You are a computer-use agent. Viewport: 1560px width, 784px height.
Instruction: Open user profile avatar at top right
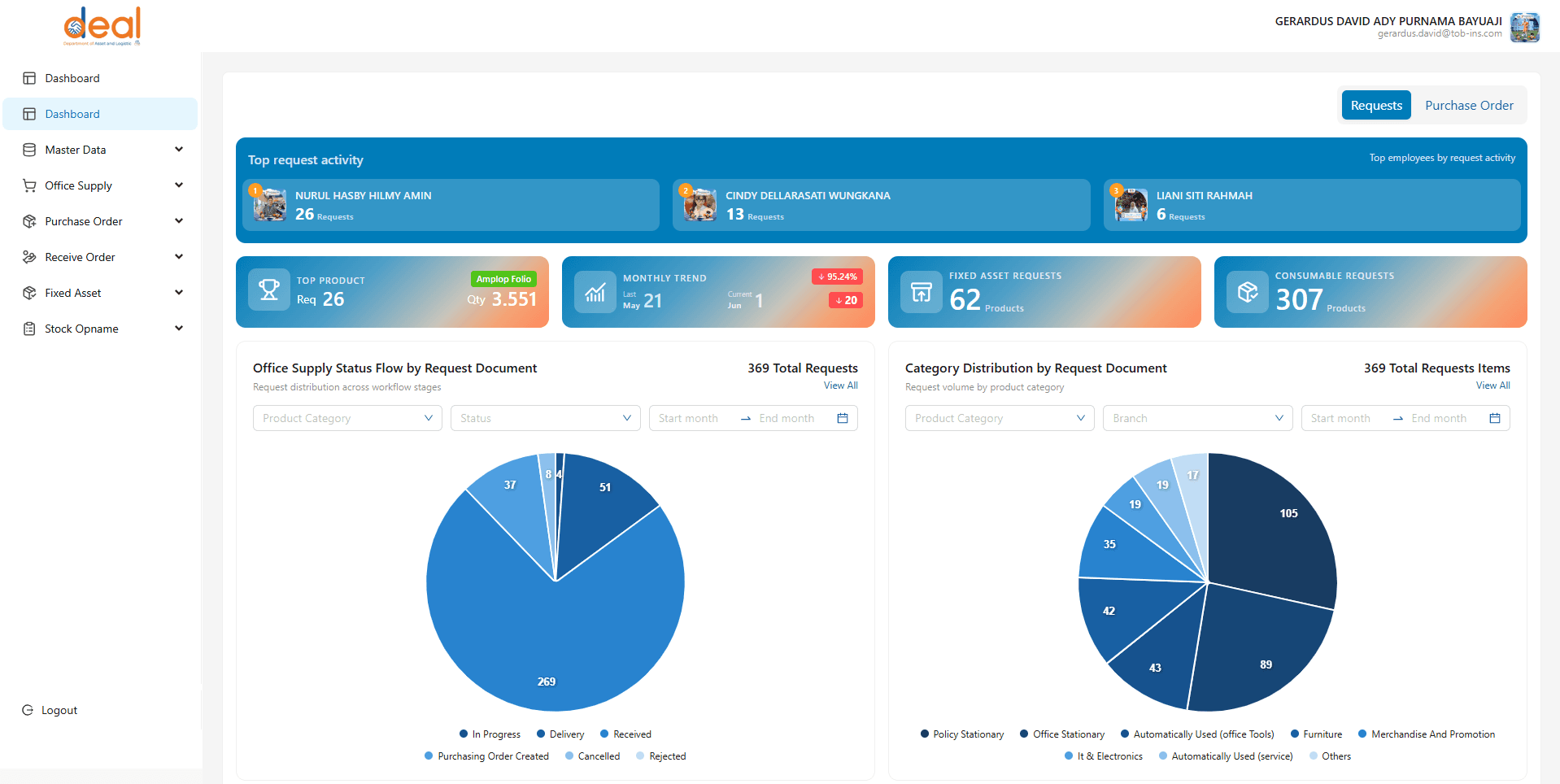click(x=1524, y=28)
